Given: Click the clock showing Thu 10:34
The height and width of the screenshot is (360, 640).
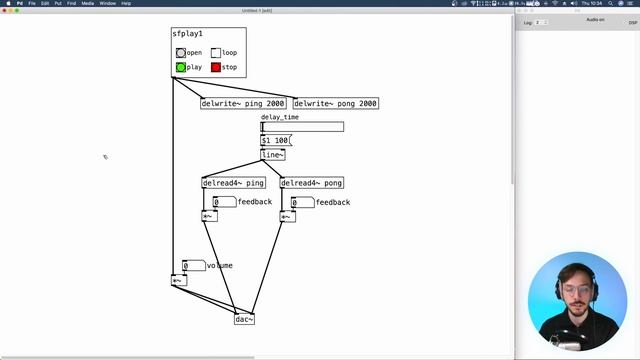Looking at the screenshot, I should pos(592,3).
